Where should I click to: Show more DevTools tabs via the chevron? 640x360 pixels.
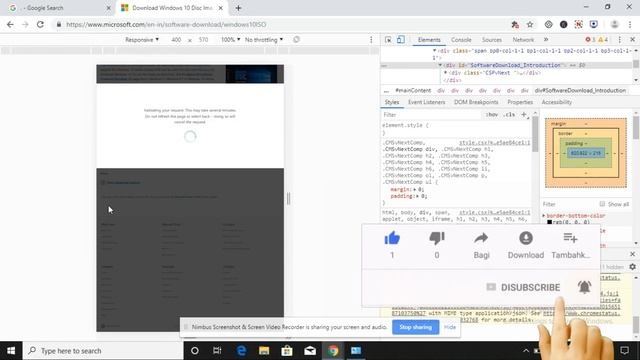[x=546, y=40]
